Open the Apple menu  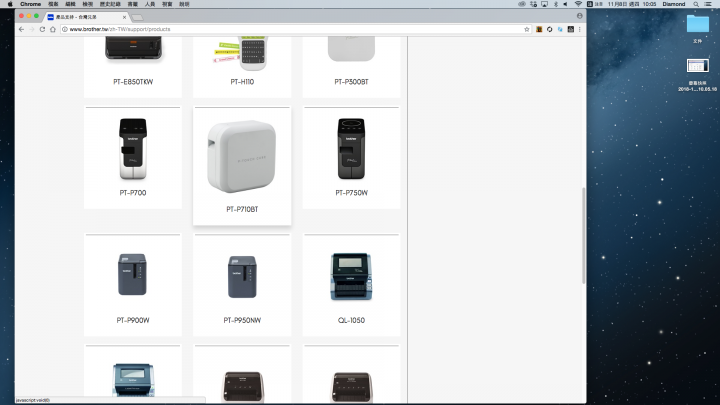click(x=10, y=4)
